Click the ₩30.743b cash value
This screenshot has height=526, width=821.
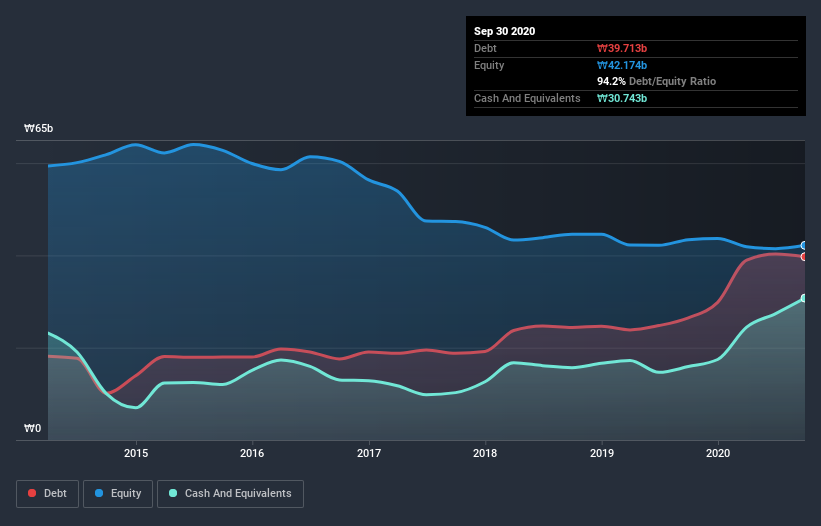pos(622,98)
